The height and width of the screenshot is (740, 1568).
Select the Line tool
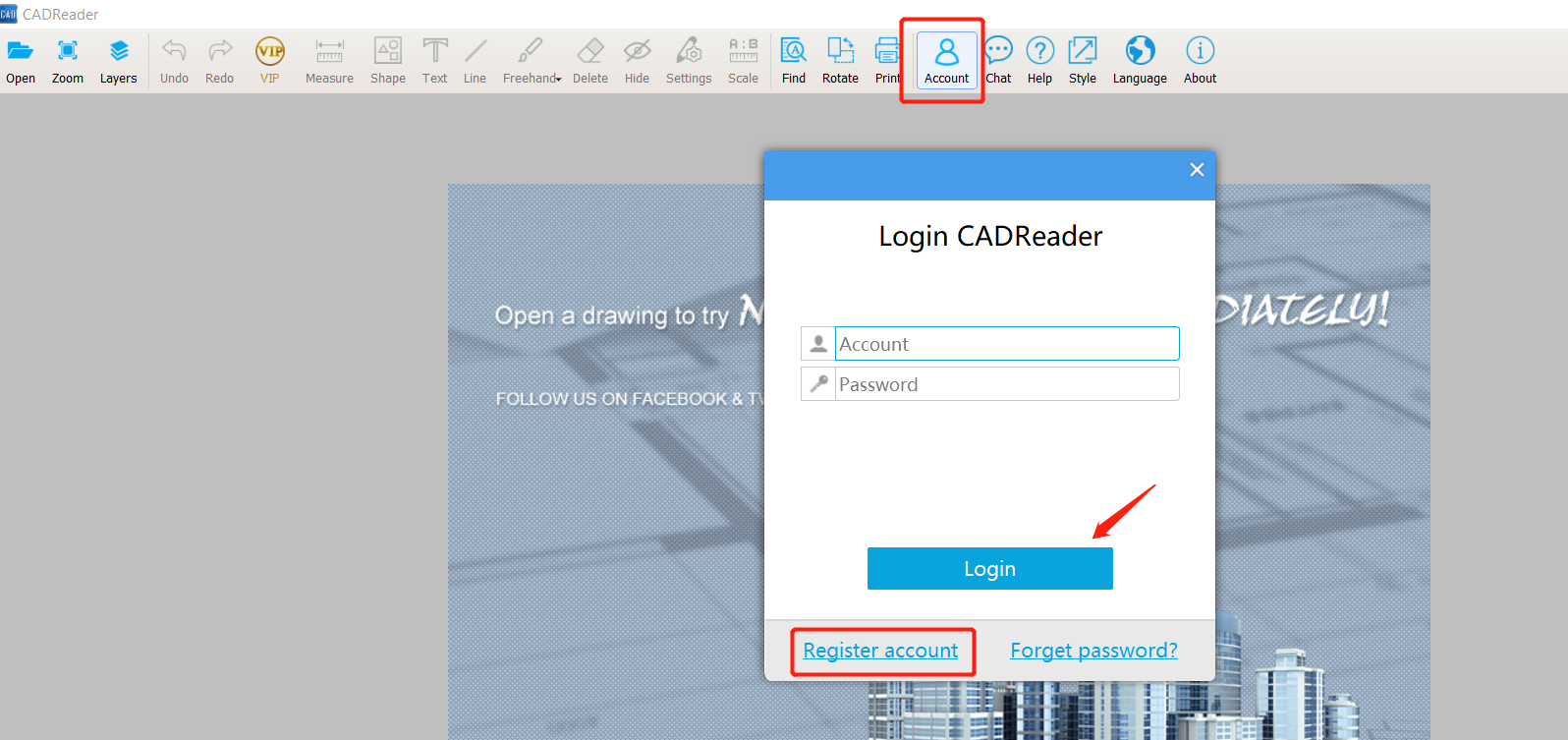pos(476,61)
